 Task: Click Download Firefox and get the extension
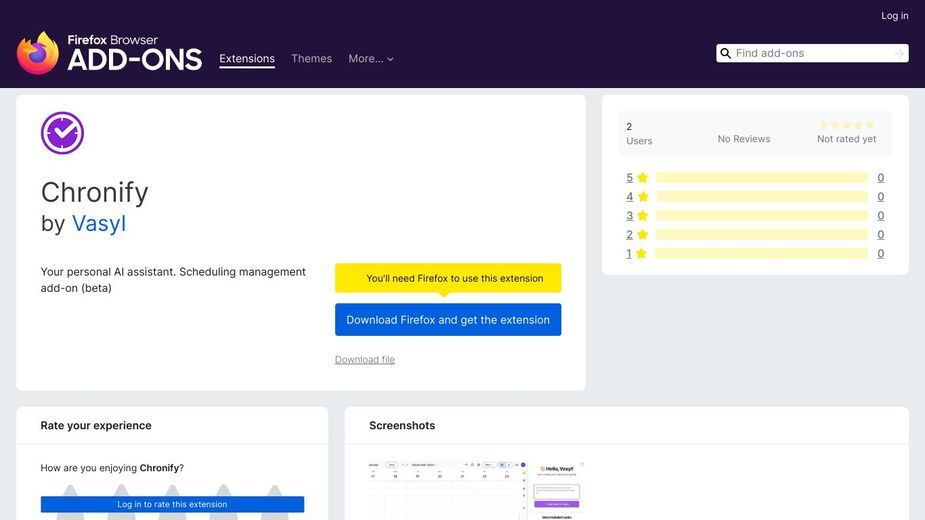point(448,319)
